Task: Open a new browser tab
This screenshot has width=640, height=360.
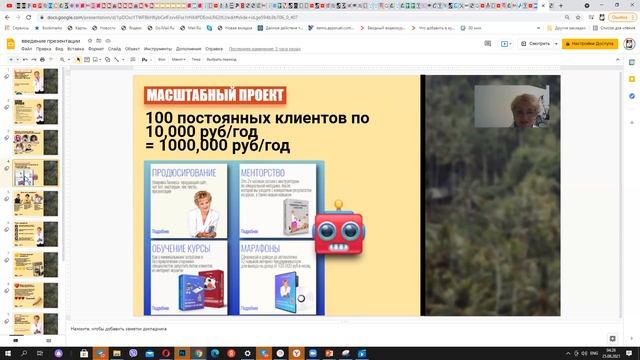Action: coord(561,6)
